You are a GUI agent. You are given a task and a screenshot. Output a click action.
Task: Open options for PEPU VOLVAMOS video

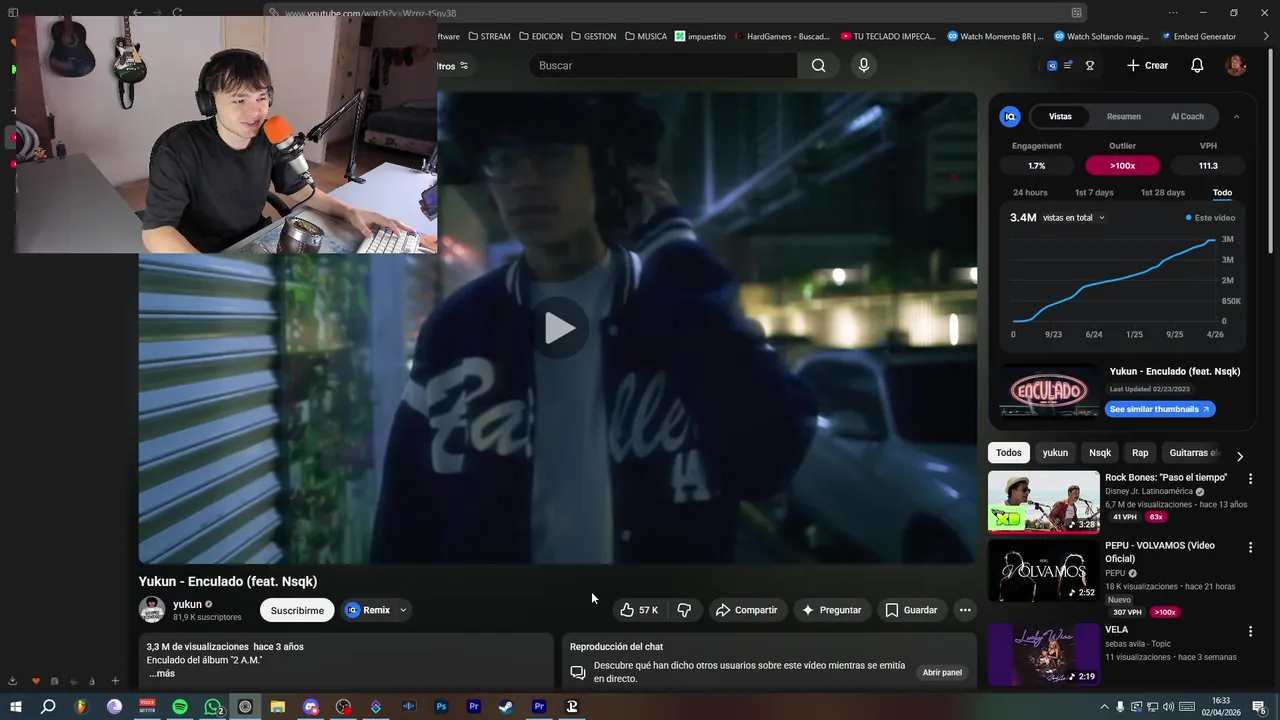click(x=1250, y=547)
